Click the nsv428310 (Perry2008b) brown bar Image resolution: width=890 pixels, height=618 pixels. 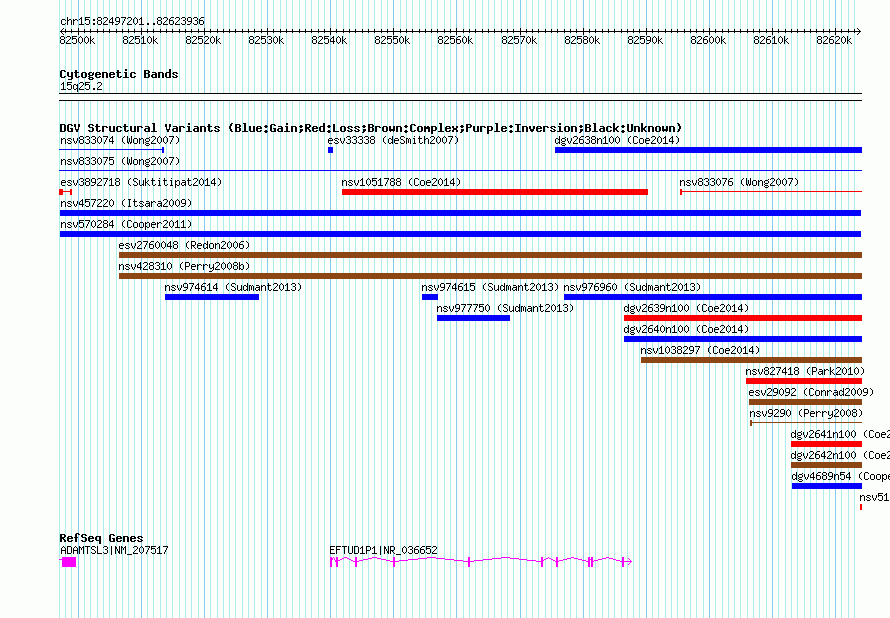click(x=490, y=276)
